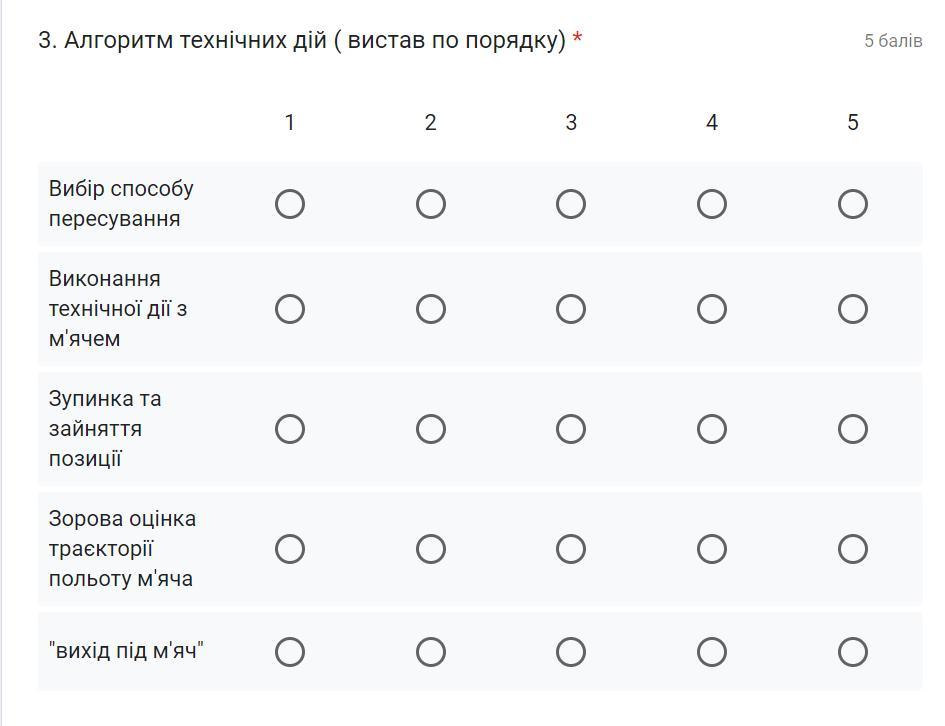
Task: Pick 2 for "Зупинка та зайняття позиції"
Action: 431,429
